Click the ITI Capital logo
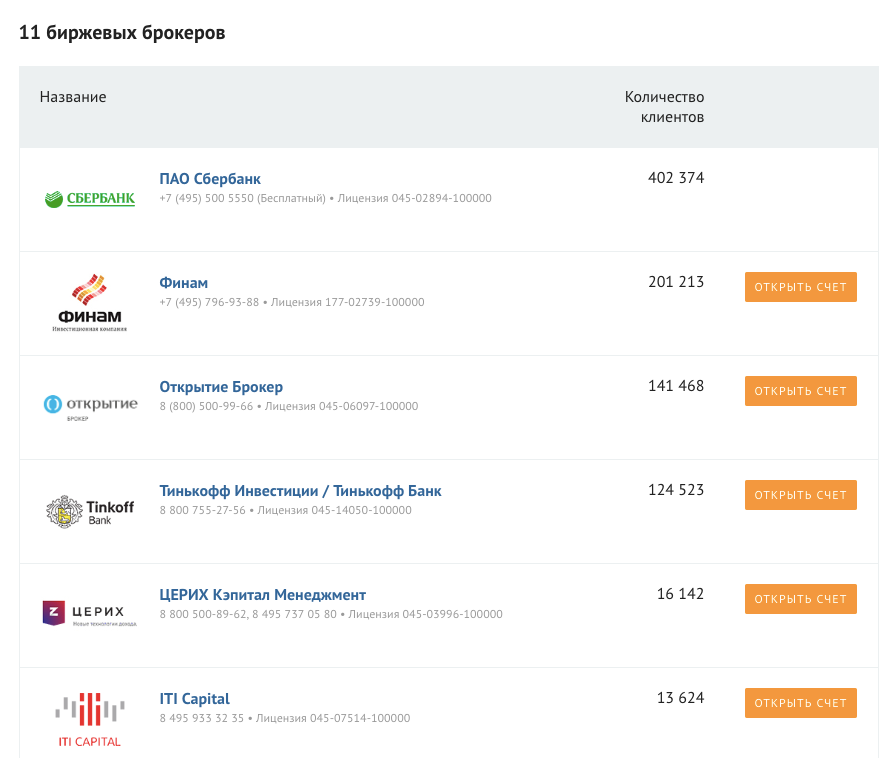Viewport: 880px width, 758px height. point(90,719)
